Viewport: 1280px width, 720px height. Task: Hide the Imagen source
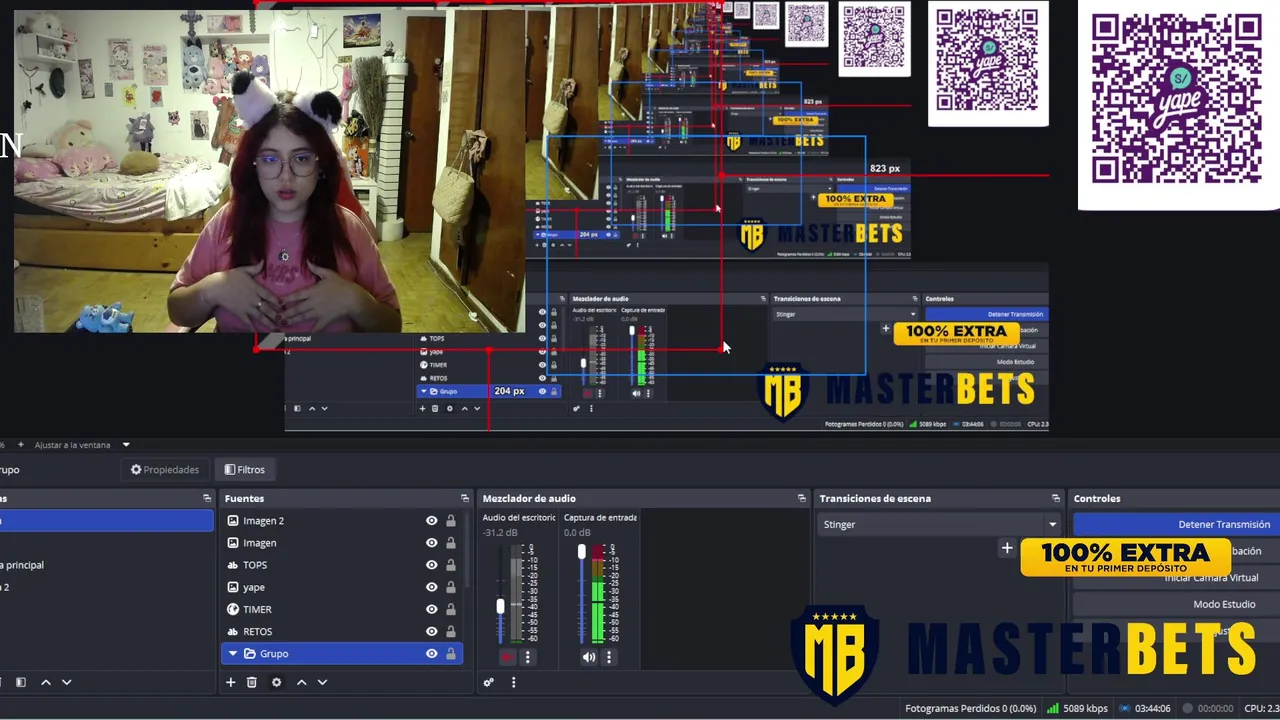431,543
